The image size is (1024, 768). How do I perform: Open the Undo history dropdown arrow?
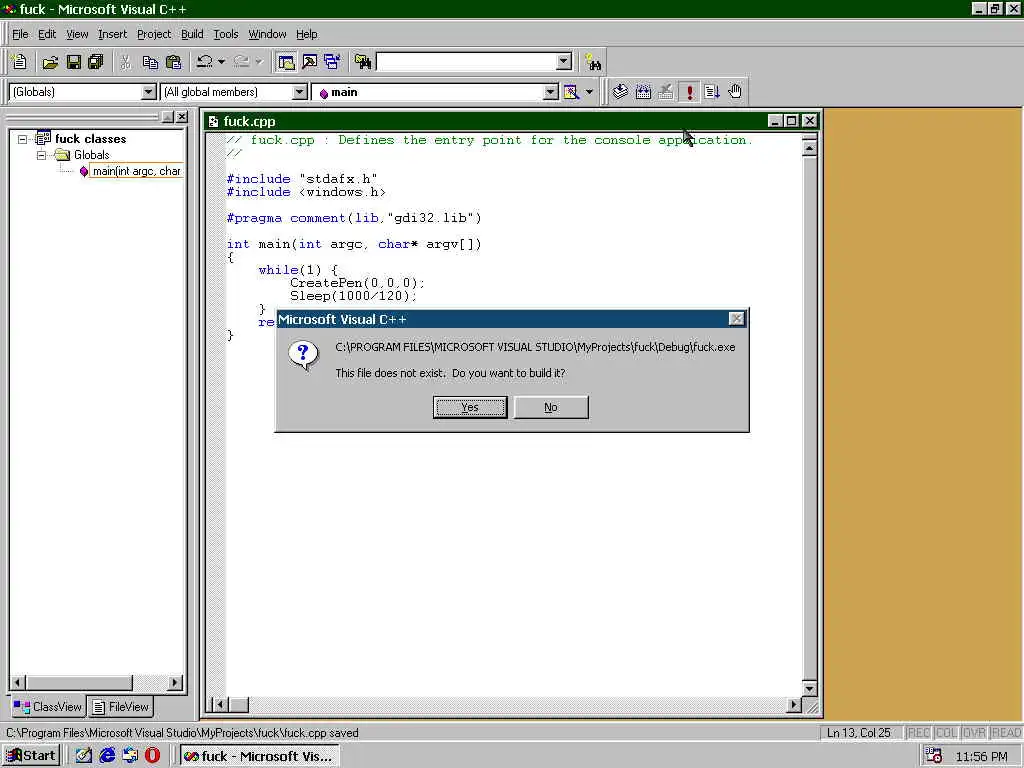[221, 62]
